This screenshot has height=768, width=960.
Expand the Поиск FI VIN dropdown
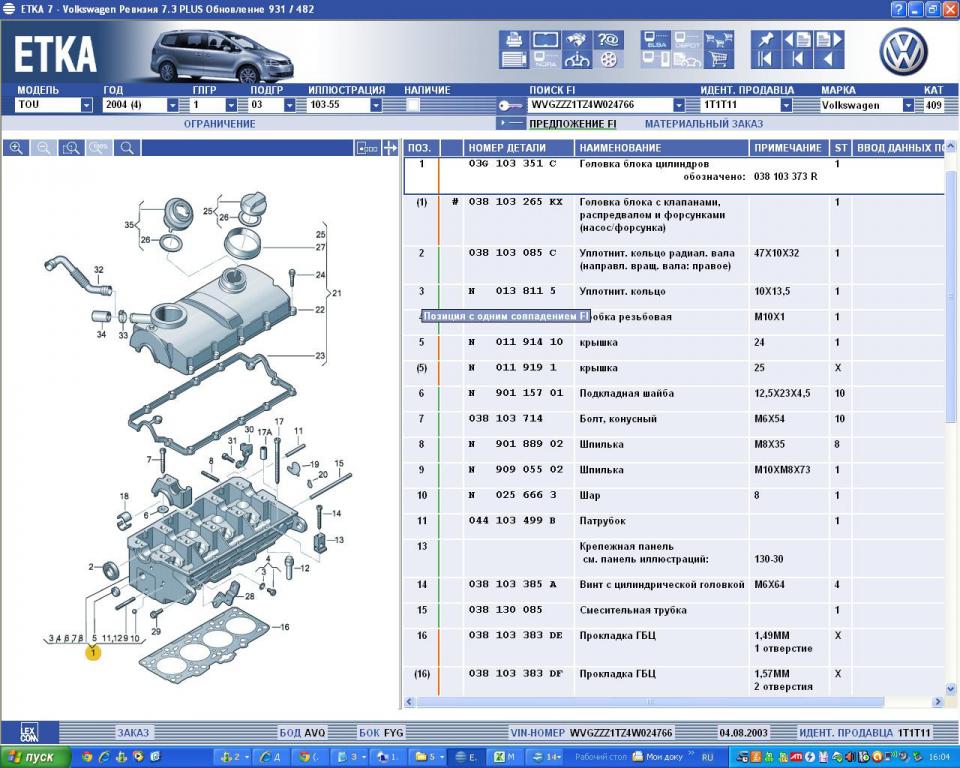pos(678,105)
